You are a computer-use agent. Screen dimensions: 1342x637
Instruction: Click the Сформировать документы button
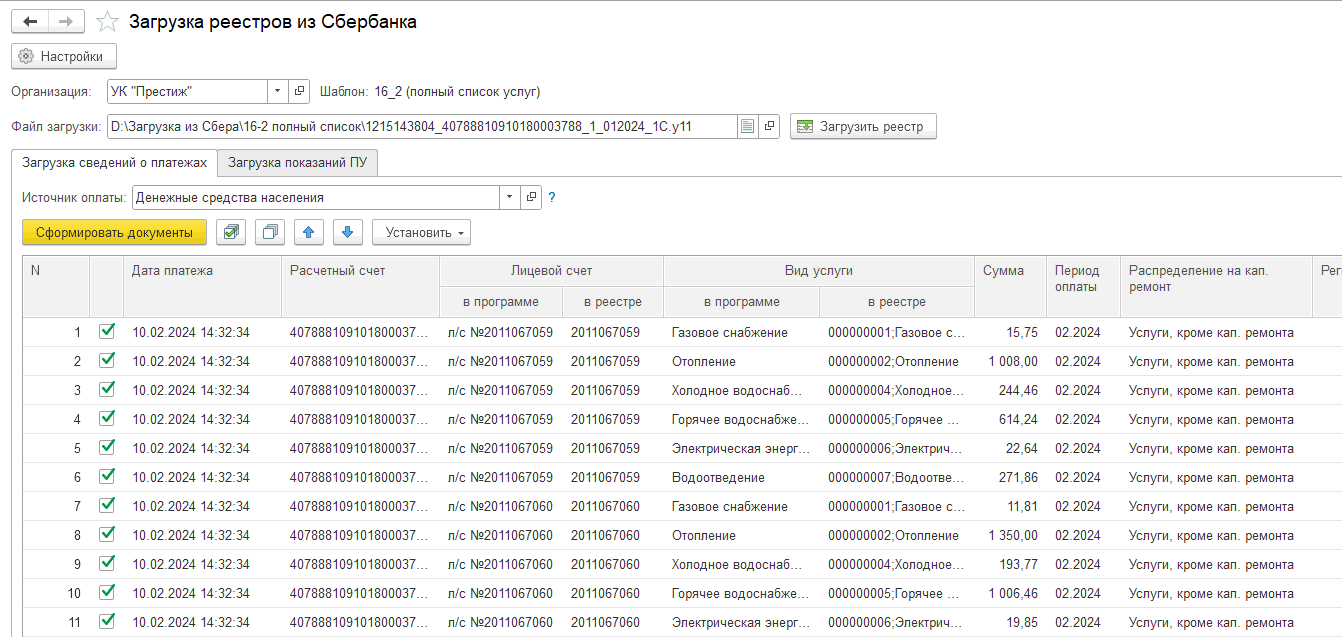point(114,232)
